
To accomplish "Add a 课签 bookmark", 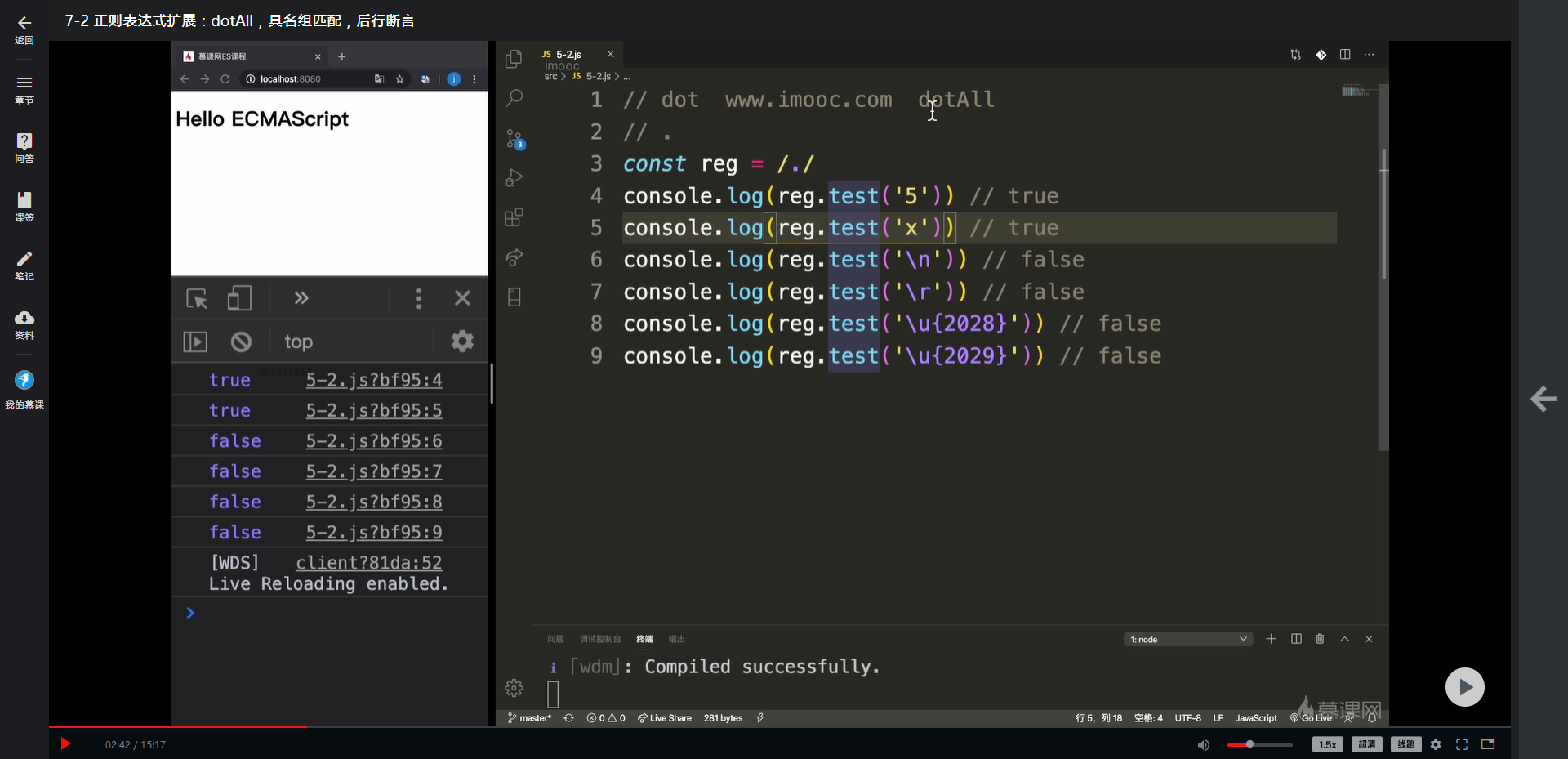I will tap(24, 207).
